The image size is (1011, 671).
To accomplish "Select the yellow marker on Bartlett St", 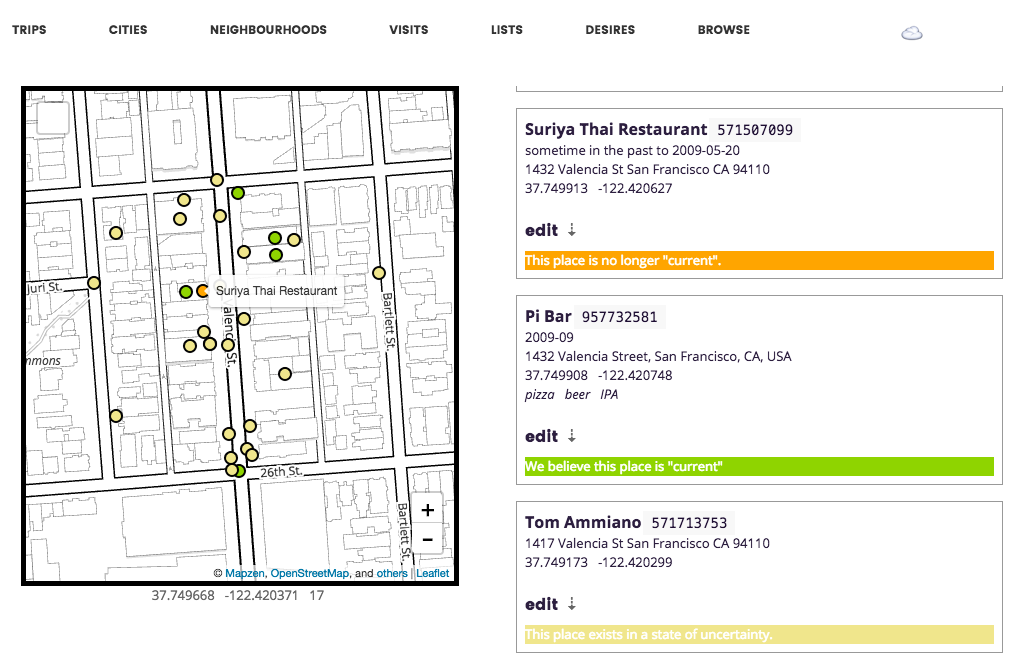I will click(x=379, y=273).
